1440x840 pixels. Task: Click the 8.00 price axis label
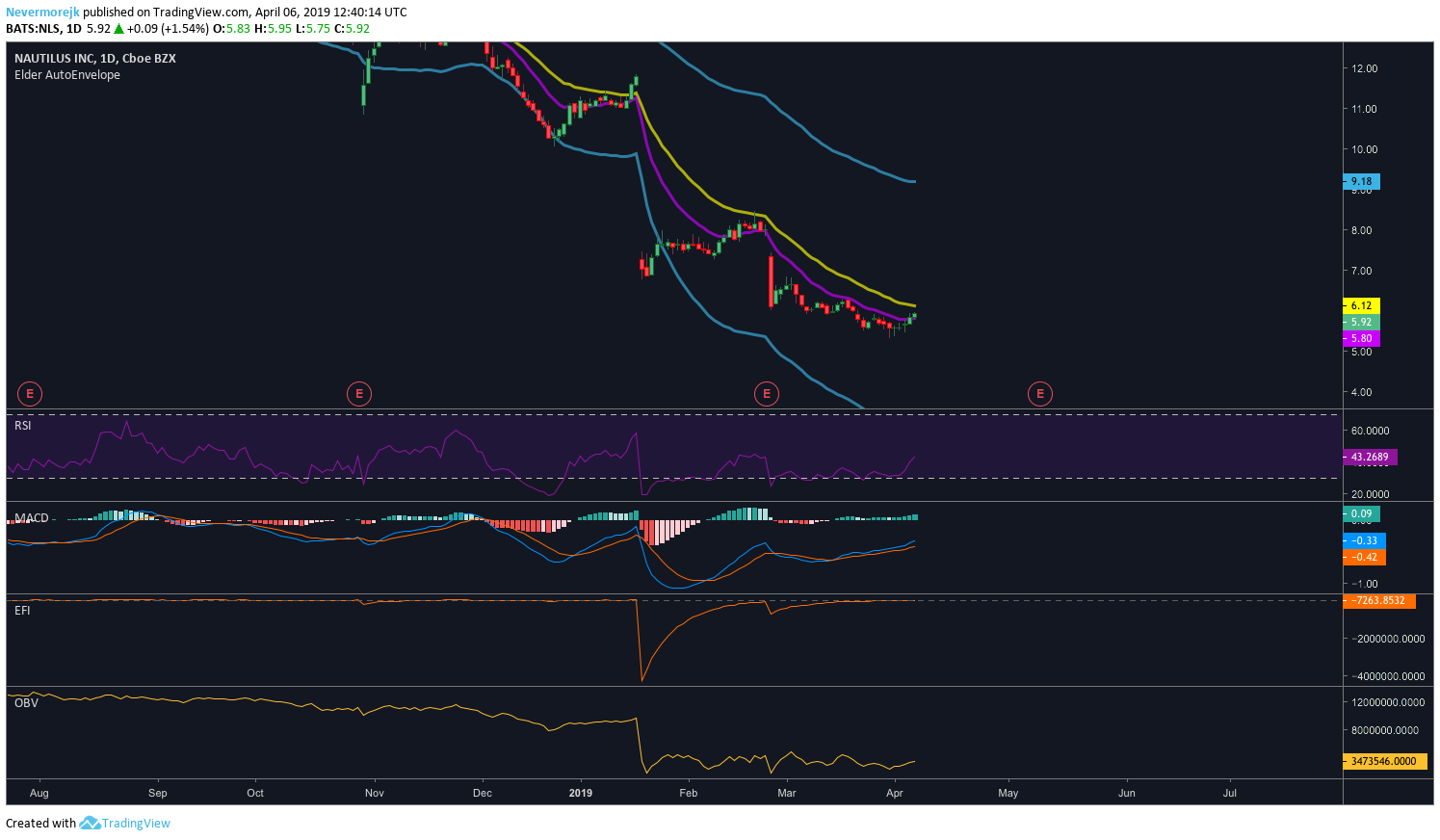pos(1362,230)
